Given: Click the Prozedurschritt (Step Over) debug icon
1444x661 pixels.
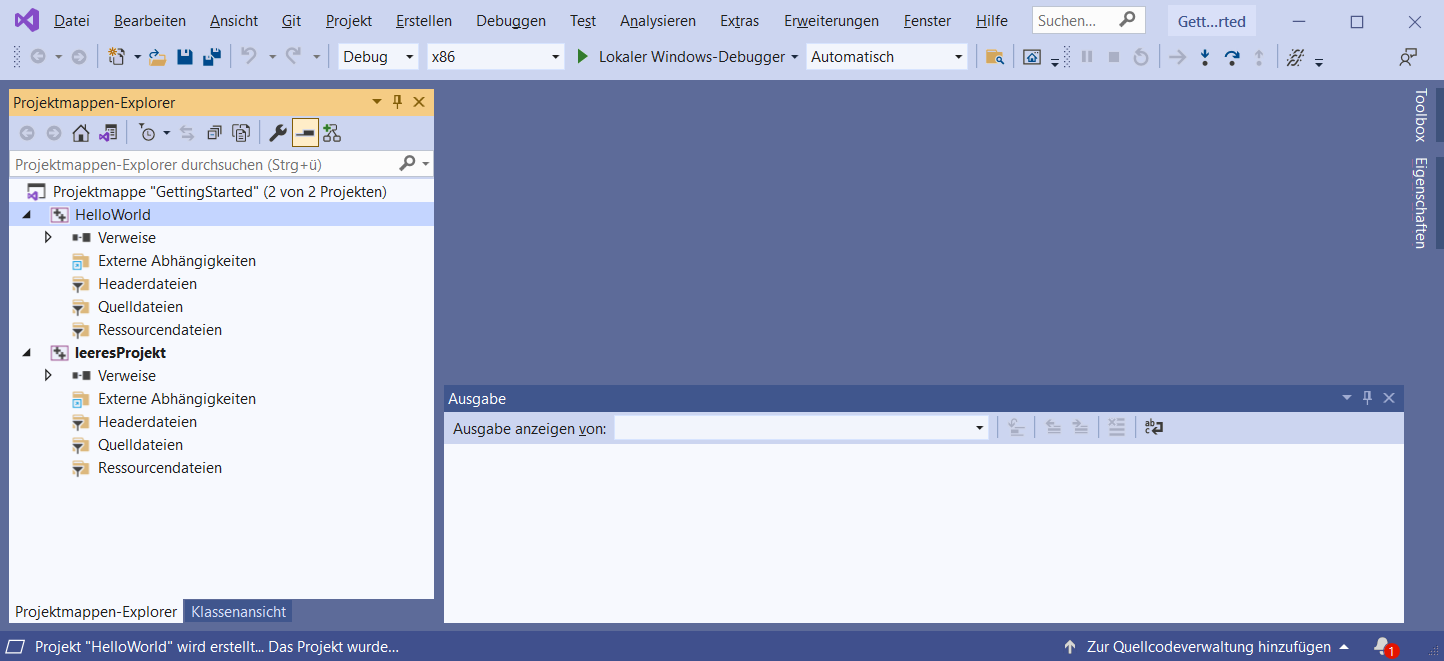Looking at the screenshot, I should (1233, 57).
